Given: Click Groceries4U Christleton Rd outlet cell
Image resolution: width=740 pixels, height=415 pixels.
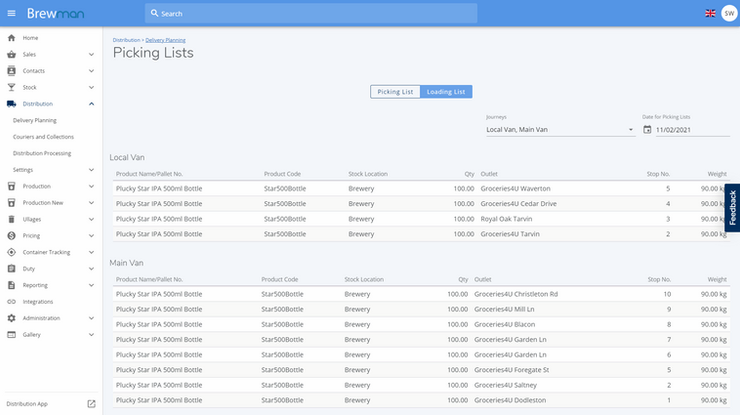Looking at the screenshot, I should pyautogui.click(x=516, y=294).
